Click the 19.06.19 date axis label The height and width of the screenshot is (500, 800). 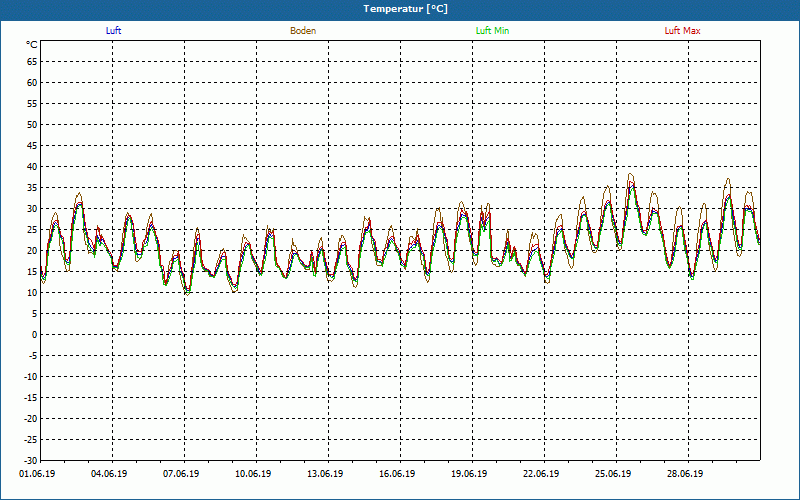tap(469, 474)
